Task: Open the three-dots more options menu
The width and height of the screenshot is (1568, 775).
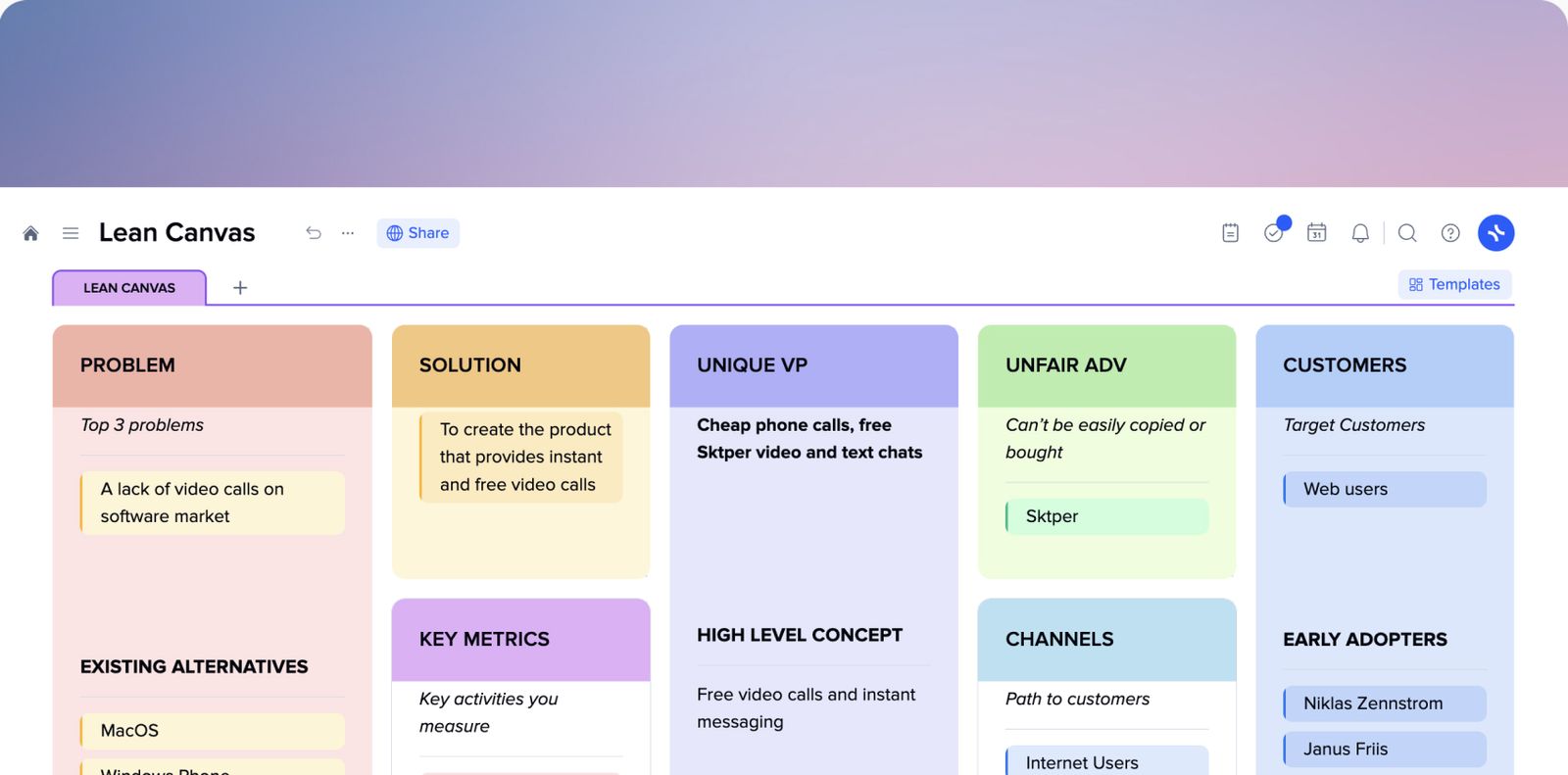Action: tap(348, 233)
